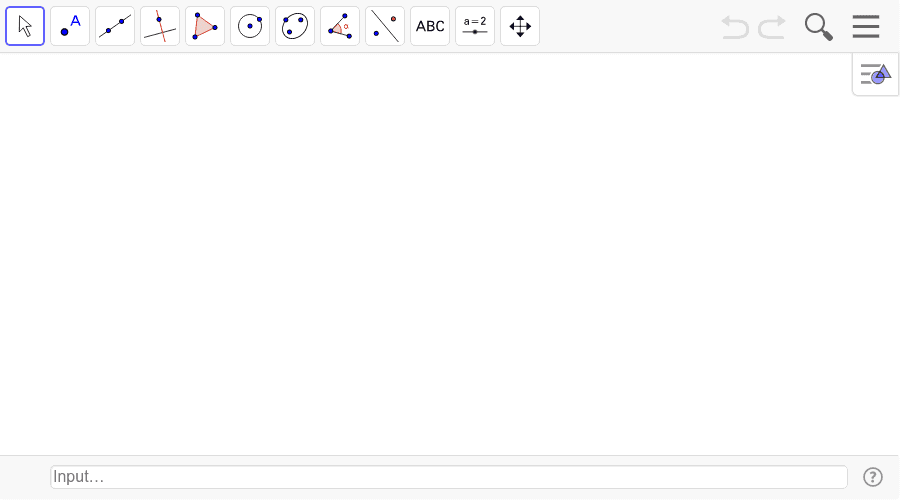Open the input help question mark
Image resolution: width=900 pixels, height=500 pixels.
(x=873, y=477)
